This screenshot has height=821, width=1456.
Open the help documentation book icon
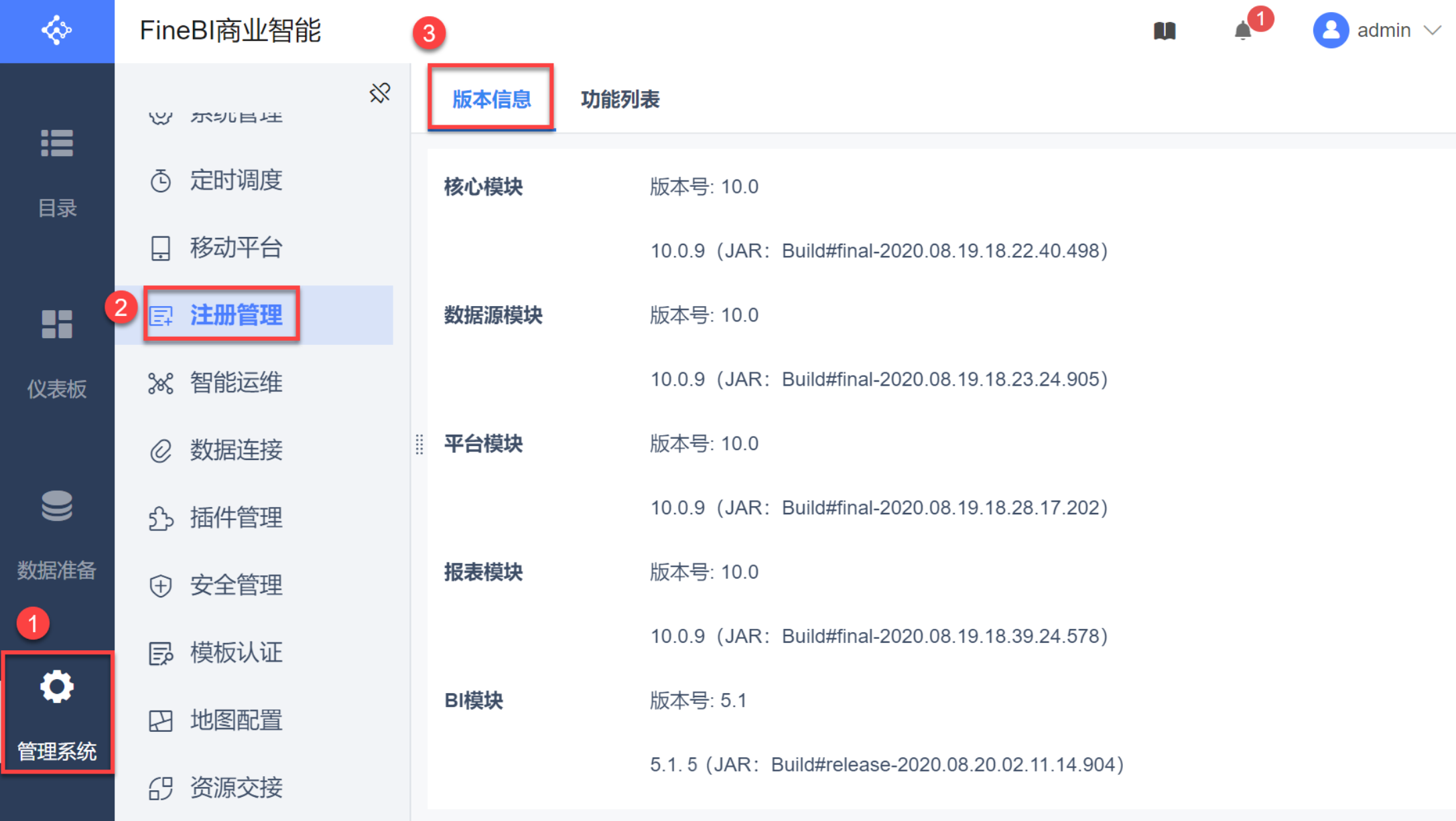(1165, 31)
